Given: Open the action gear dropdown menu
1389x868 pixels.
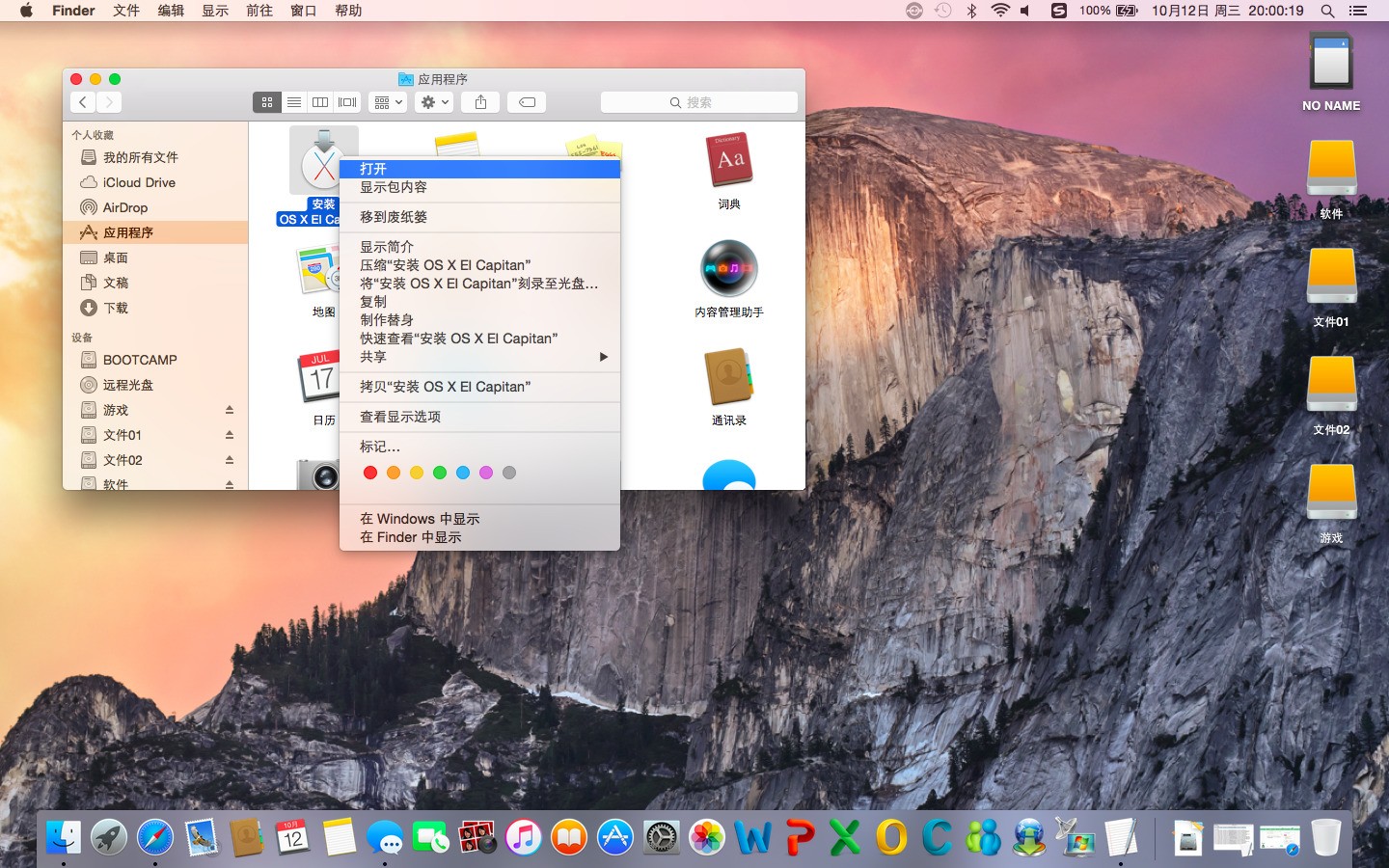Looking at the screenshot, I should [433, 102].
